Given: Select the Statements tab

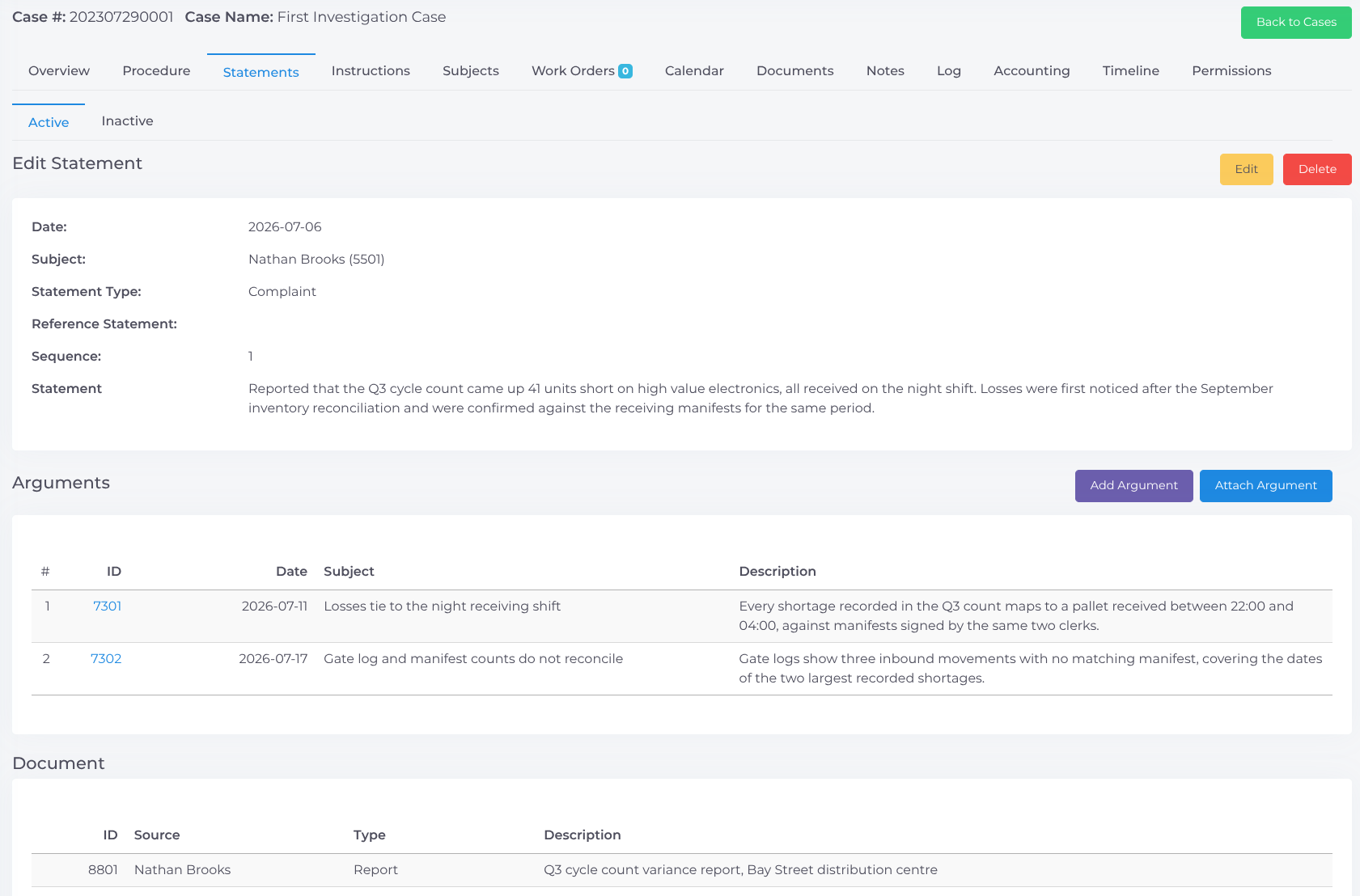Looking at the screenshot, I should coord(261,72).
